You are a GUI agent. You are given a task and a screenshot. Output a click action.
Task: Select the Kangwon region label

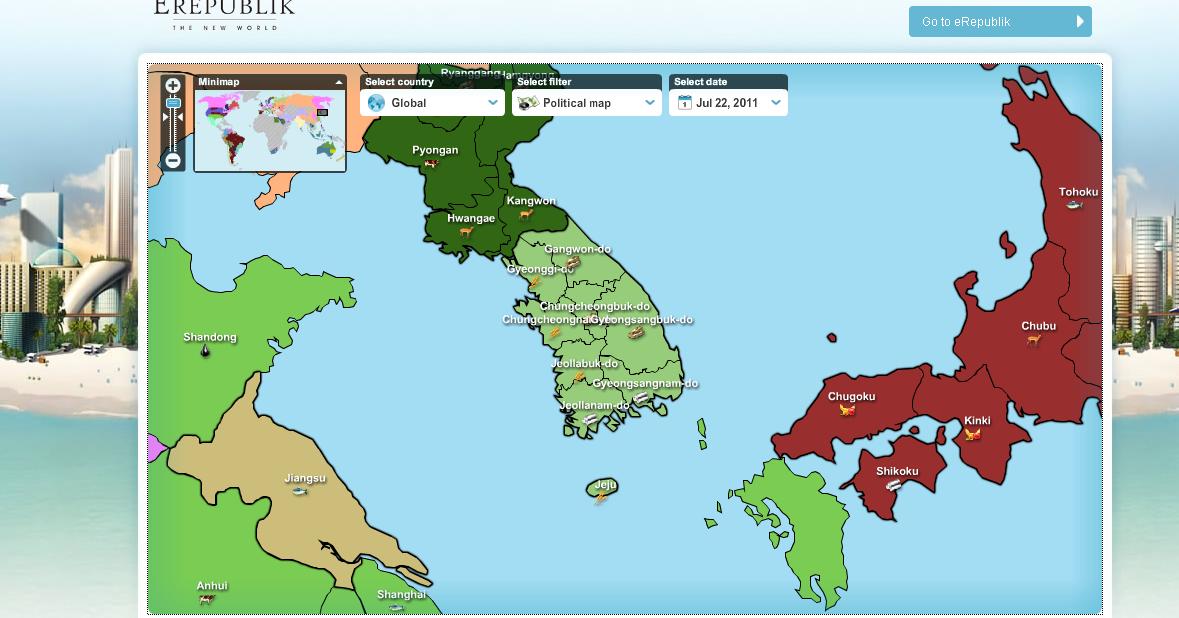(531, 201)
